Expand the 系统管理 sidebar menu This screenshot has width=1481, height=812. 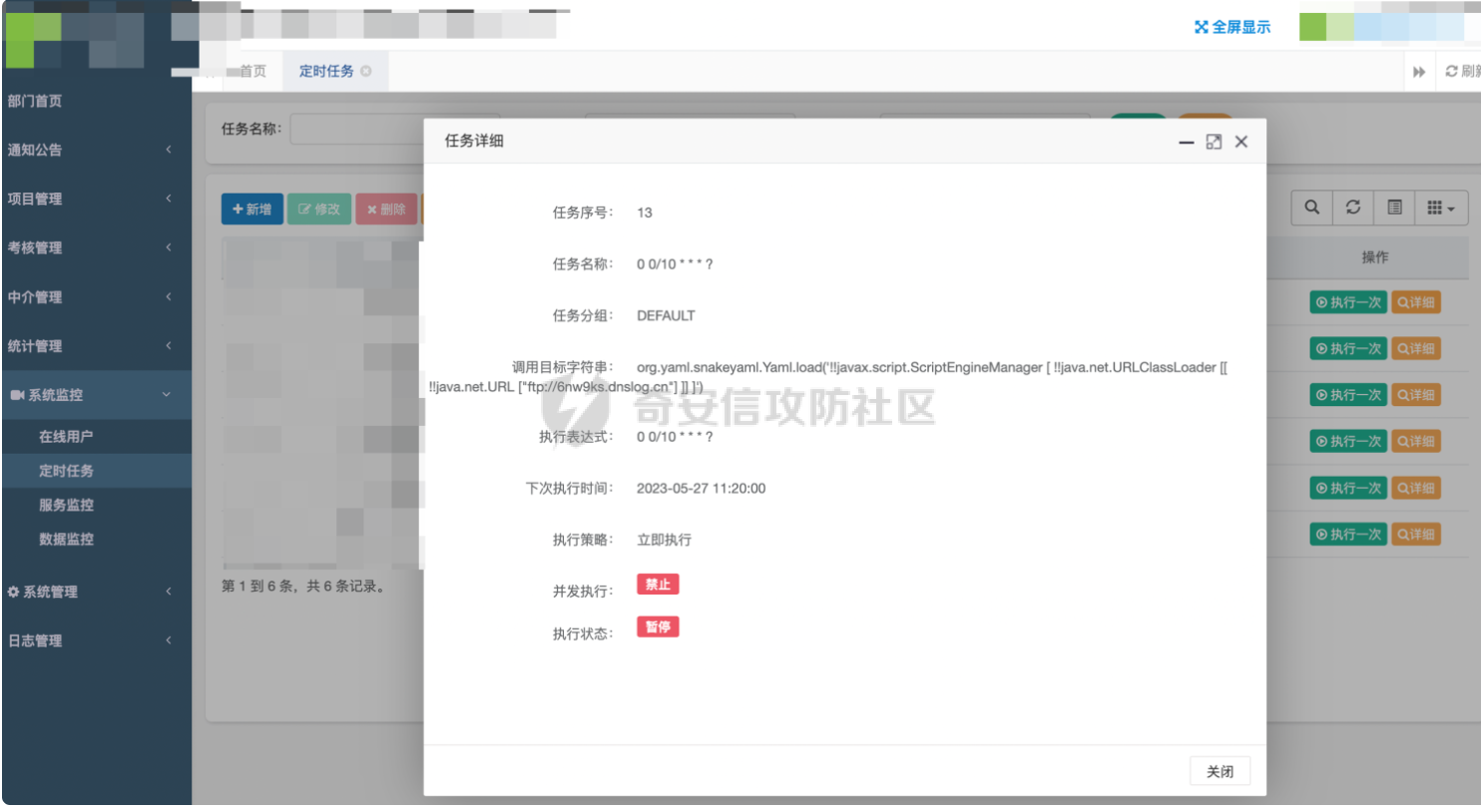pos(96,592)
